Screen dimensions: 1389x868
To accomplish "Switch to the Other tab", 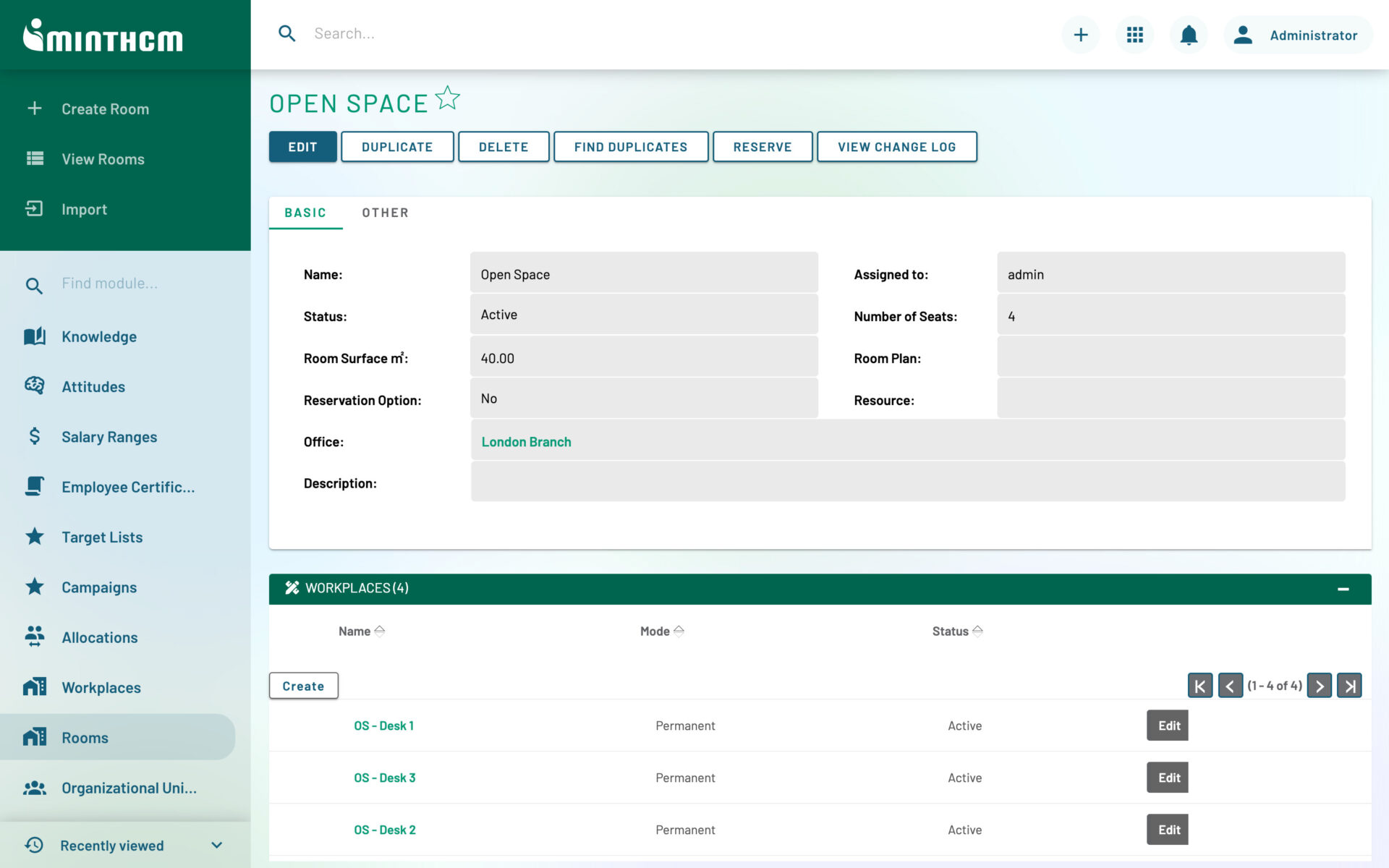I will (385, 212).
